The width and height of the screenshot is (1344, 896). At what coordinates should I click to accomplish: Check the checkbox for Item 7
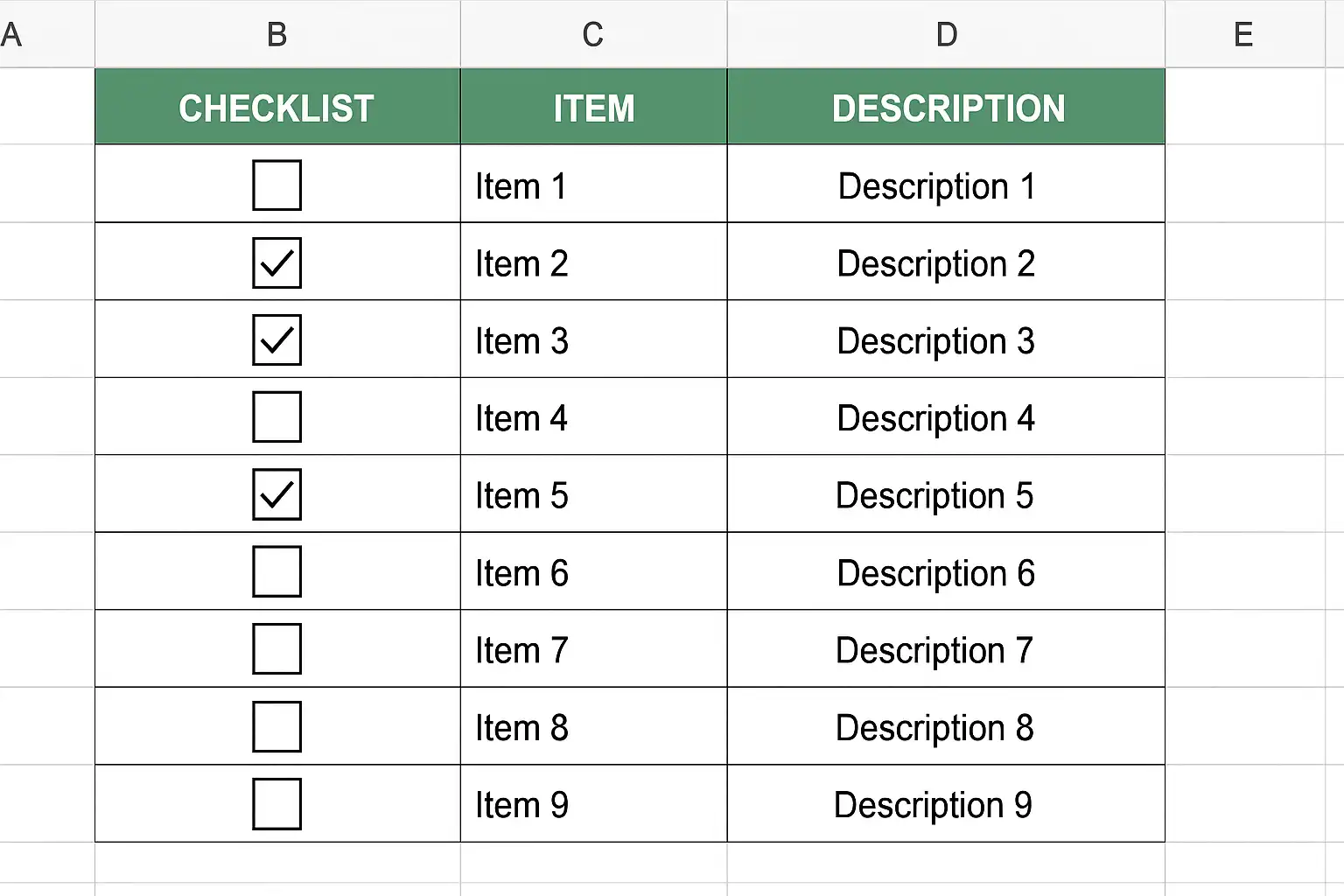pos(276,649)
